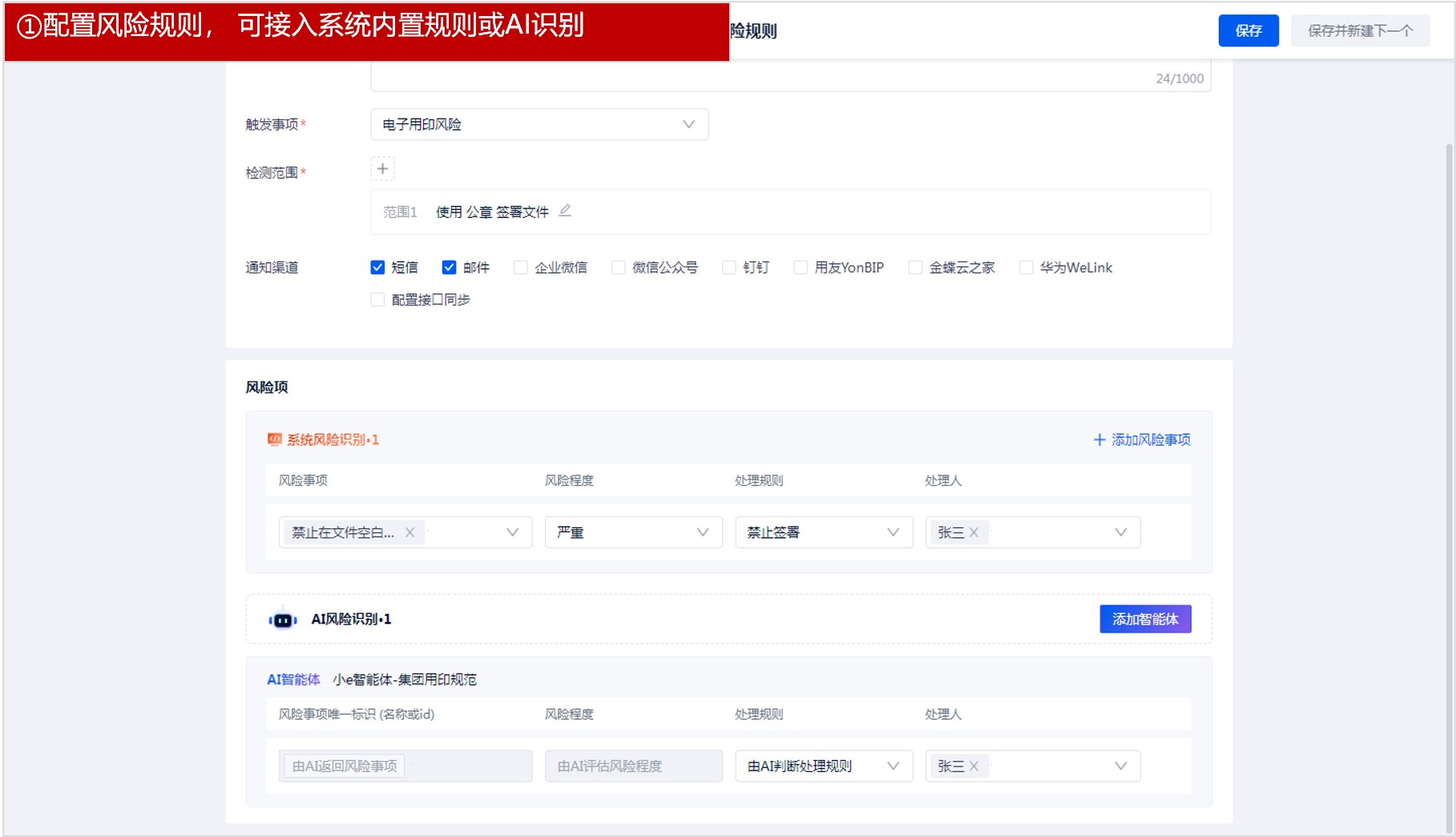Screen dimensions: 1456x837
Task: Enable the 企业微信 notification channel
Action: point(521,268)
